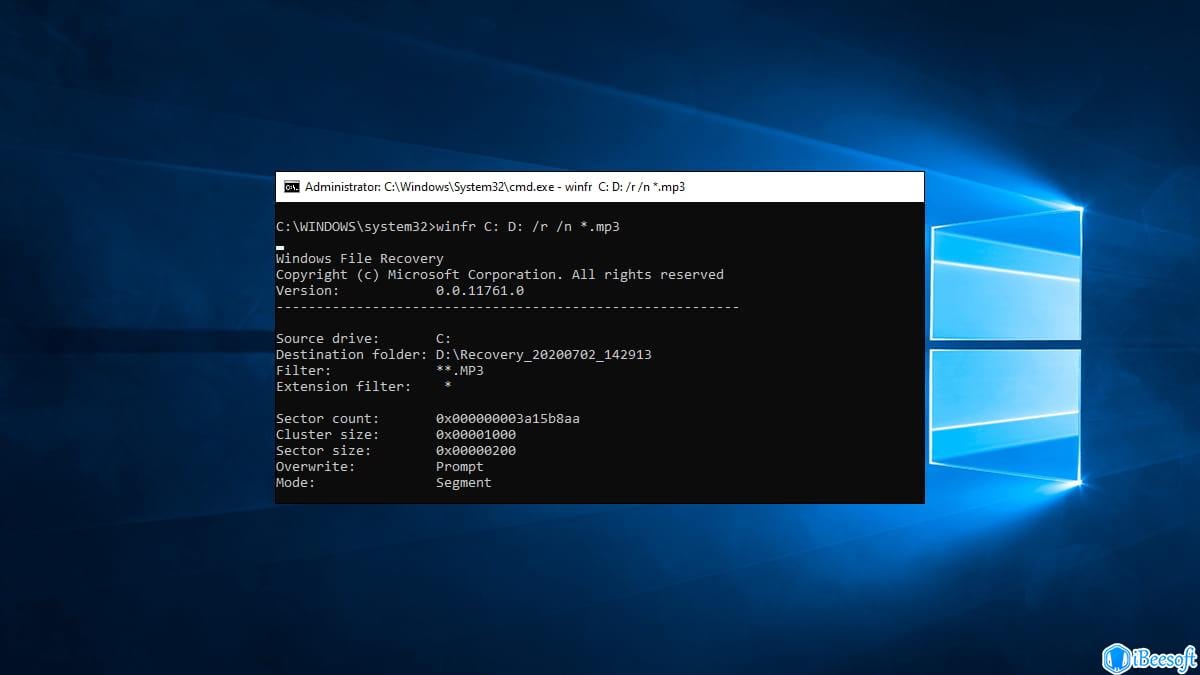The height and width of the screenshot is (675, 1200).
Task: Click the Microsoft Corporation copyright line
Action: 500,275
